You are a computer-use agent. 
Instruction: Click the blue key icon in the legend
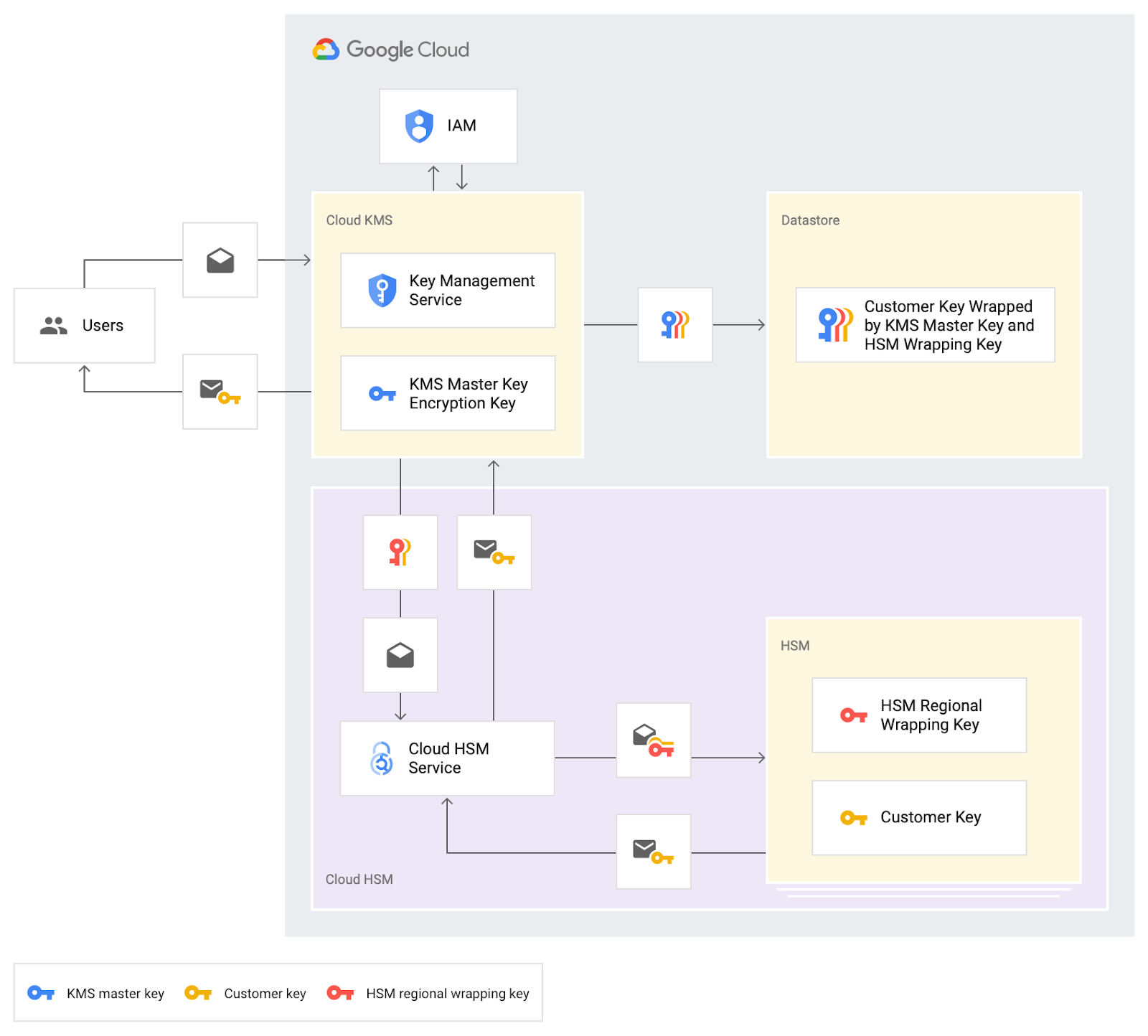pos(41,993)
